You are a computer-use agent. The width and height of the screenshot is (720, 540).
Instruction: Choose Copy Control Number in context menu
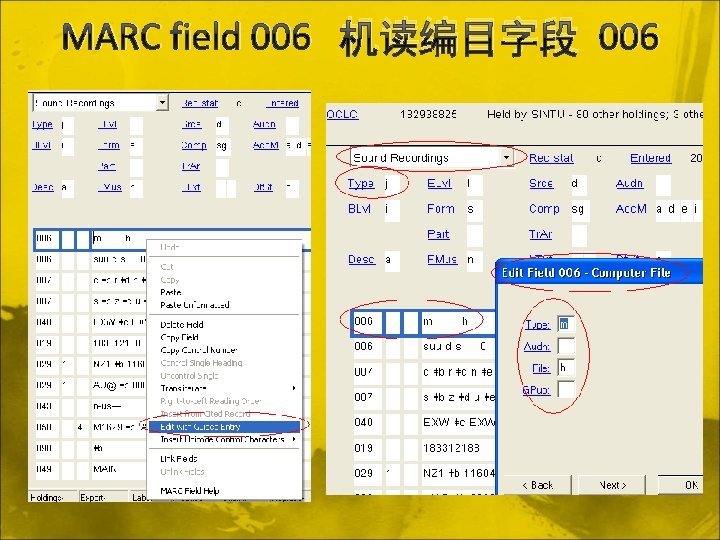click(x=224, y=350)
